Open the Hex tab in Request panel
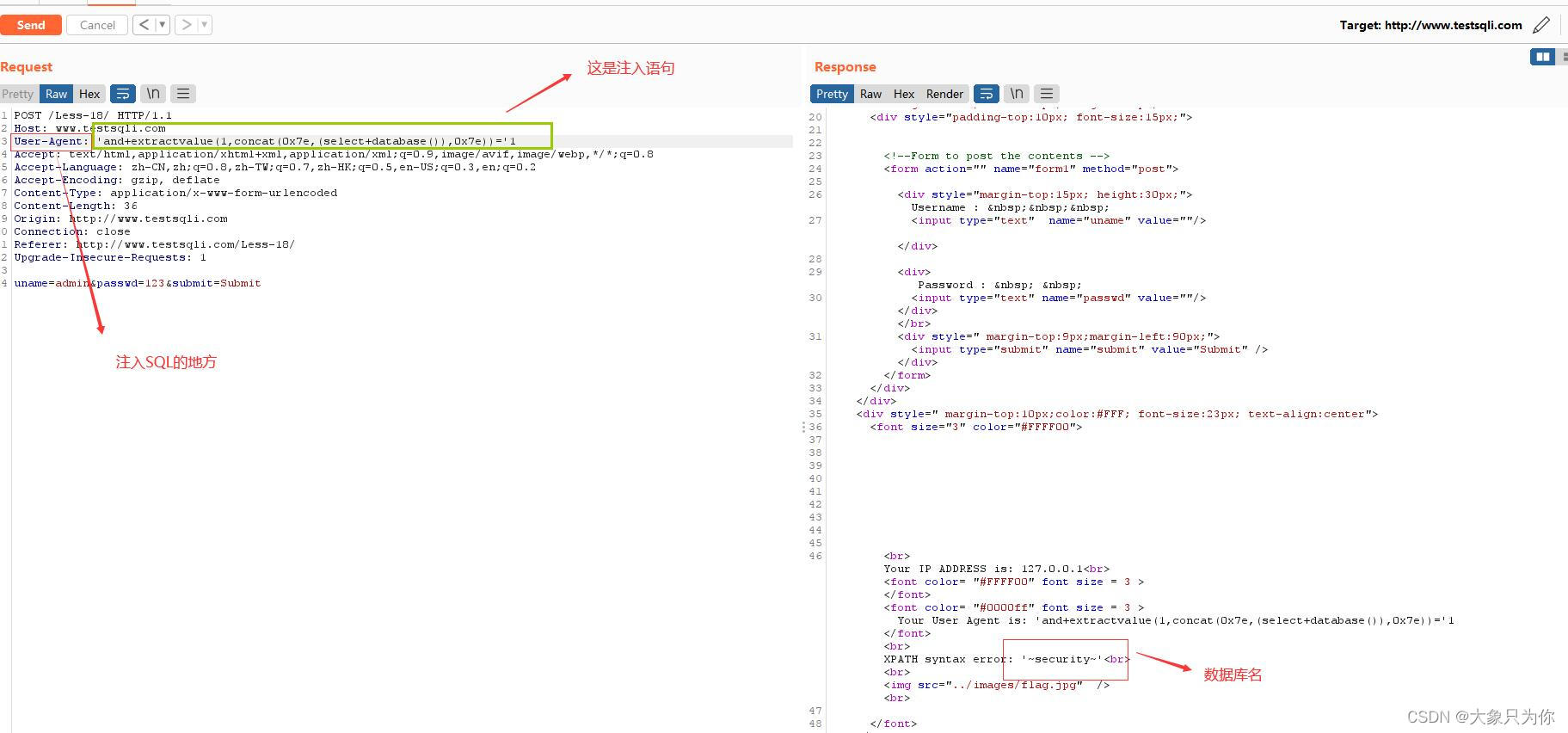This screenshot has height=733, width=1568. (x=89, y=94)
